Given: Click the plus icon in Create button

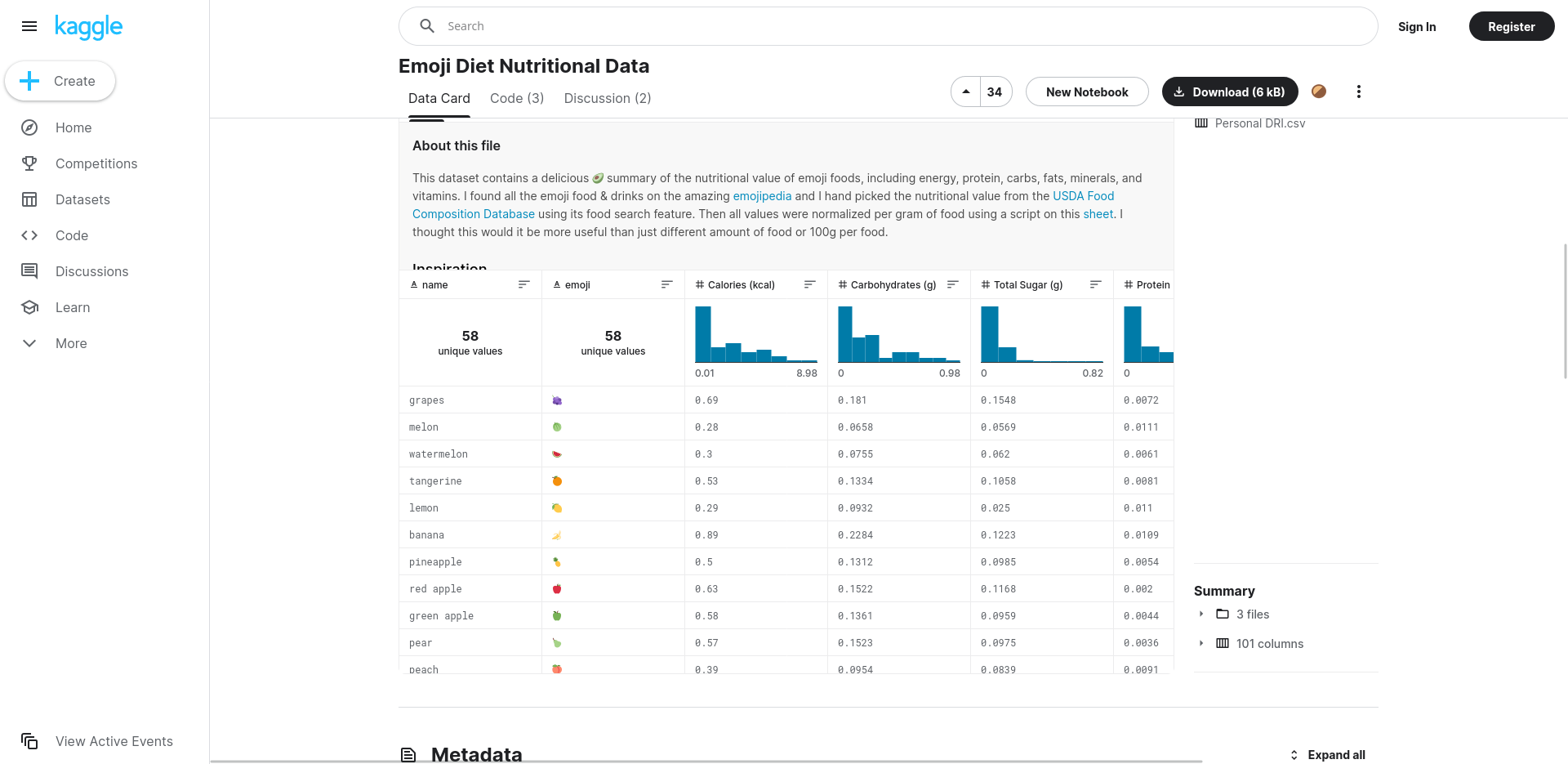Looking at the screenshot, I should [29, 81].
